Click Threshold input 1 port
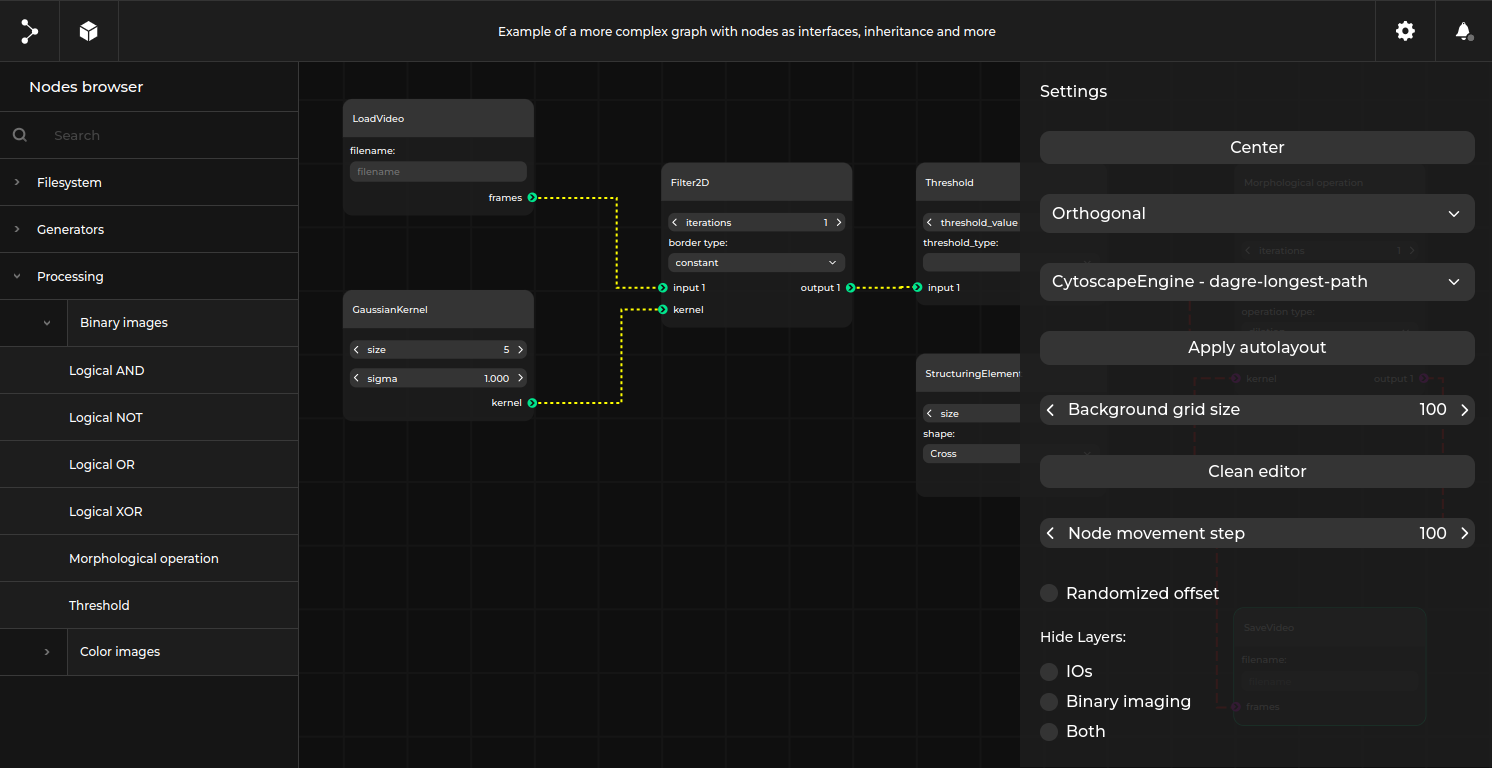Image resolution: width=1492 pixels, height=768 pixels. [918, 288]
